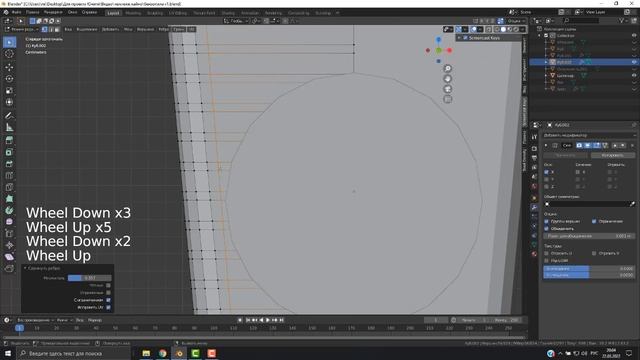640x360 pixels.
Task: Open the timeline Воспроизведение dropdown
Action: pos(36,320)
